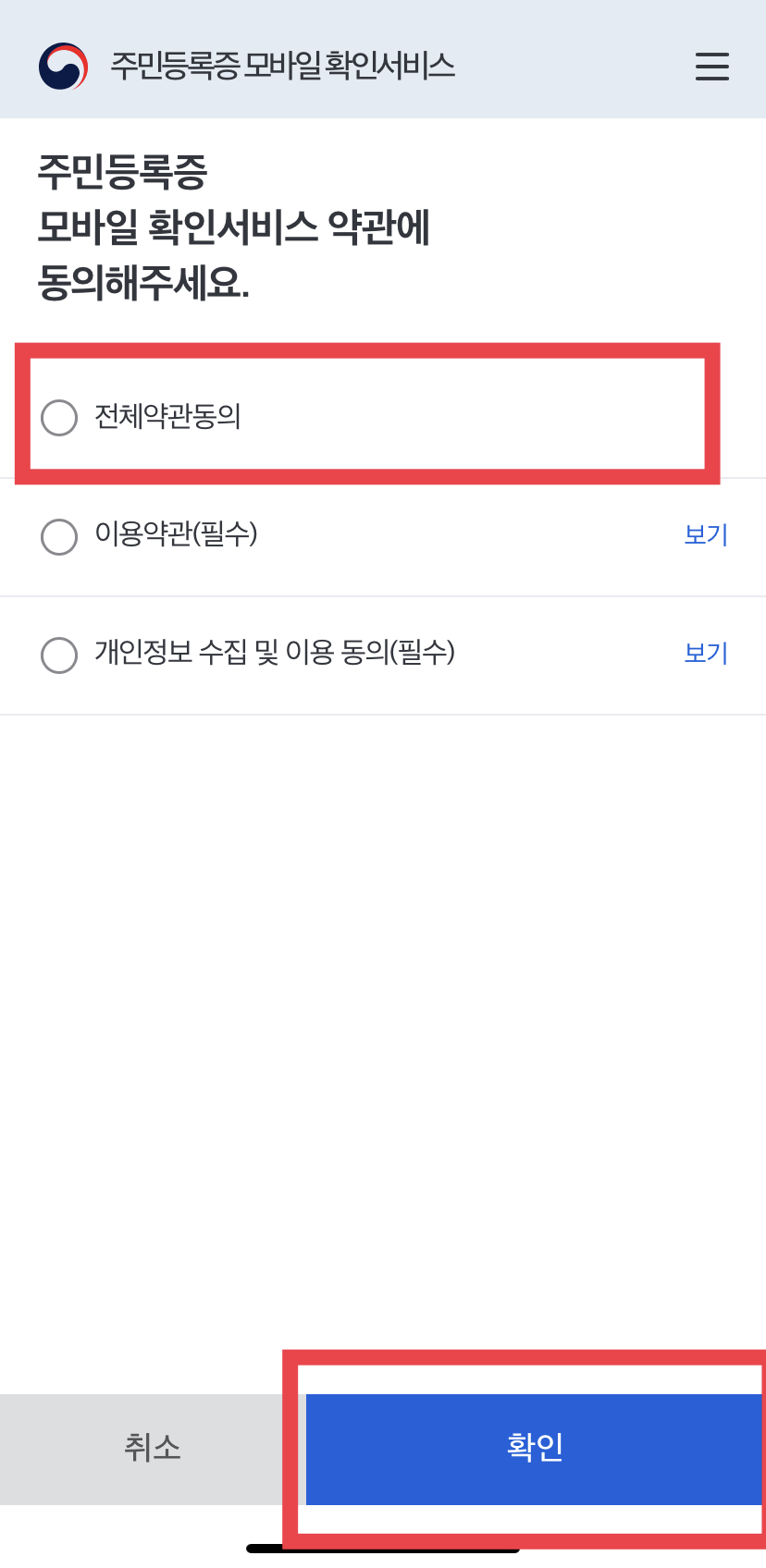The height and width of the screenshot is (1568, 766).
Task: Tap the government logo in the header
Action: (61, 67)
